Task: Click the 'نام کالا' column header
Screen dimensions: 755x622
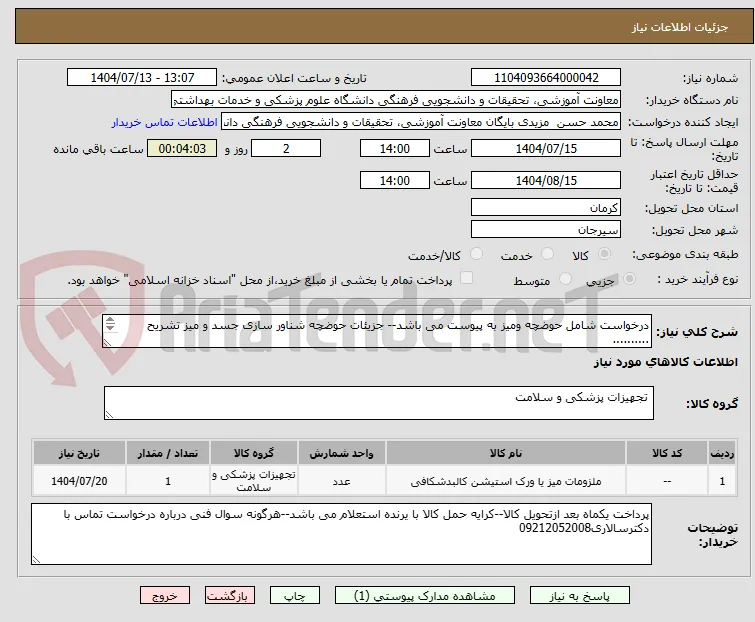Action: (x=506, y=453)
